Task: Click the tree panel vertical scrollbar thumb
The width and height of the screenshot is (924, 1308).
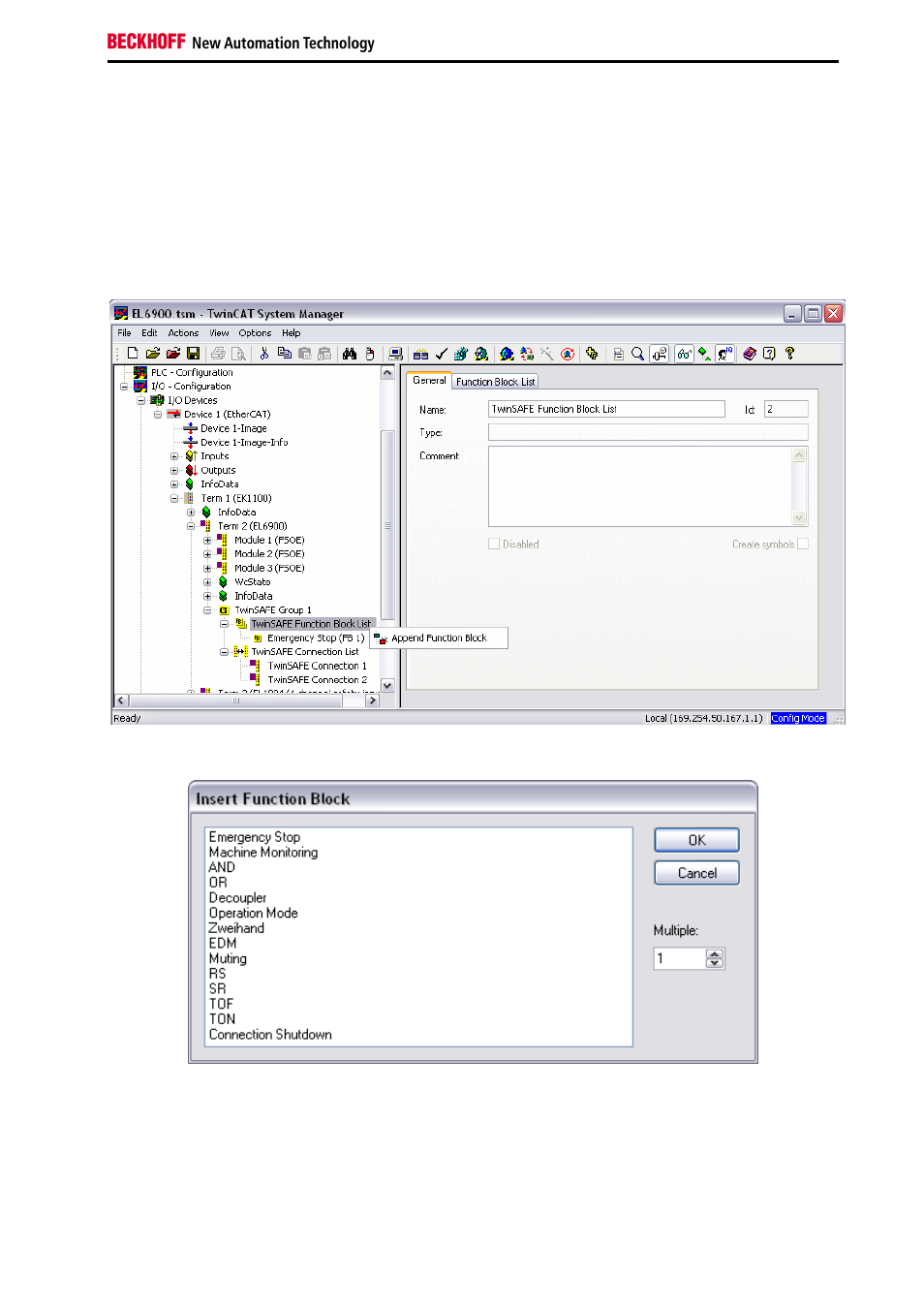Action: tap(387, 524)
